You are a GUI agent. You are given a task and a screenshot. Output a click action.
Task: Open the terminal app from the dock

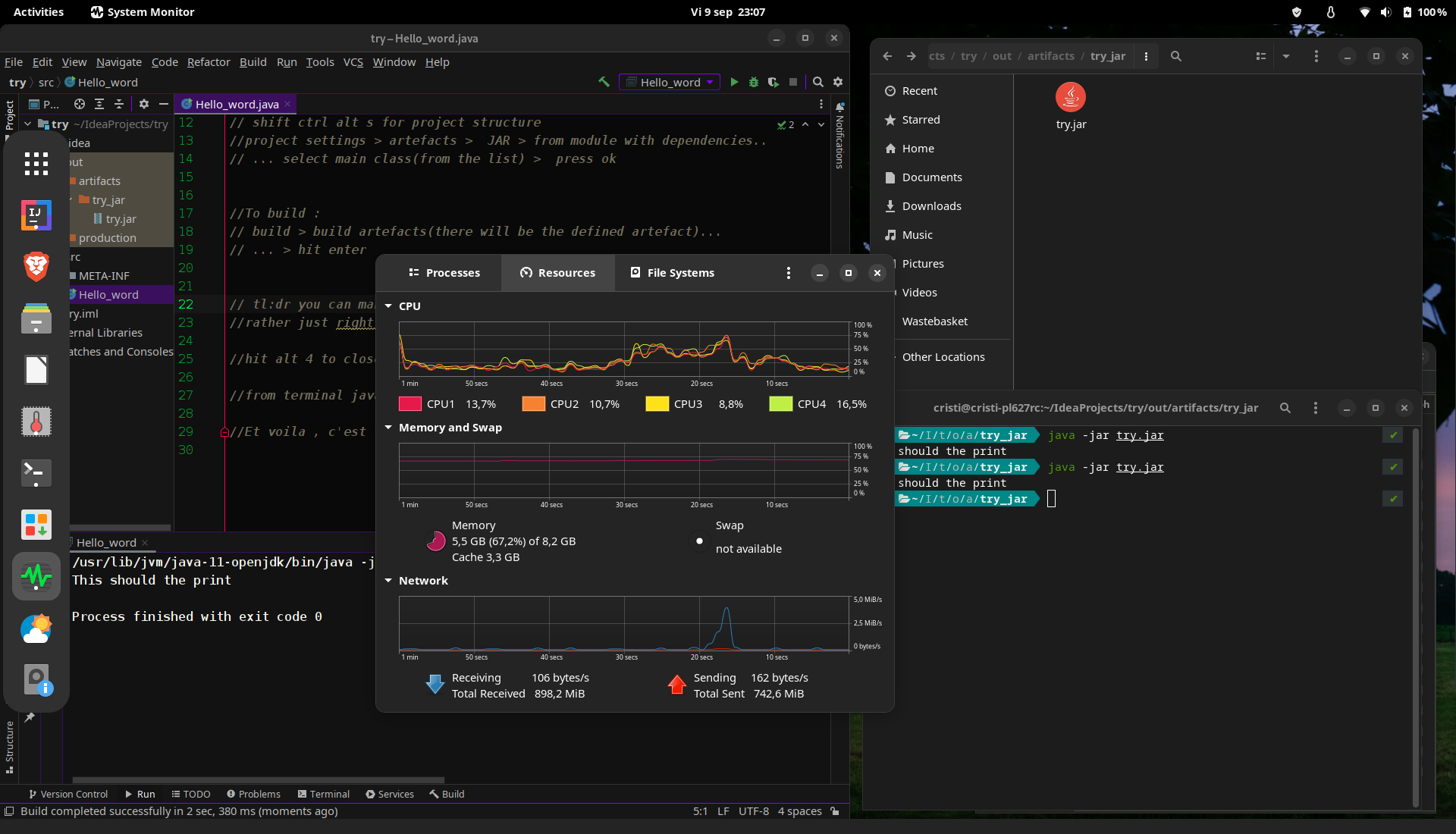pyautogui.click(x=36, y=473)
